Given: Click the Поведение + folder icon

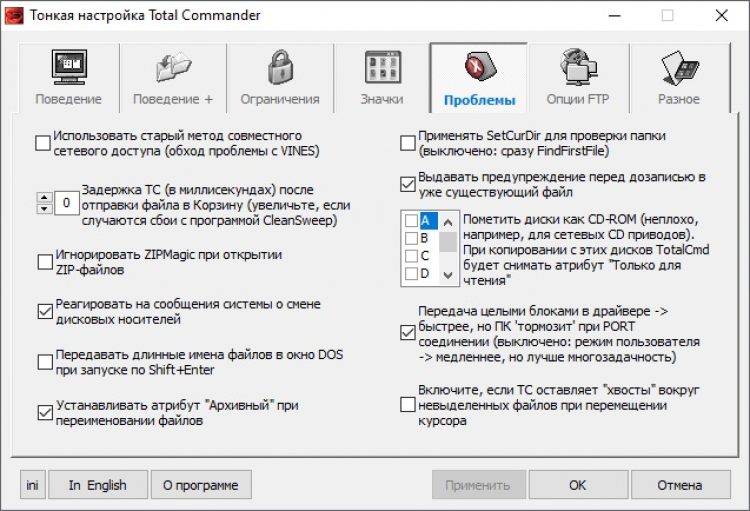Looking at the screenshot, I should 173,68.
